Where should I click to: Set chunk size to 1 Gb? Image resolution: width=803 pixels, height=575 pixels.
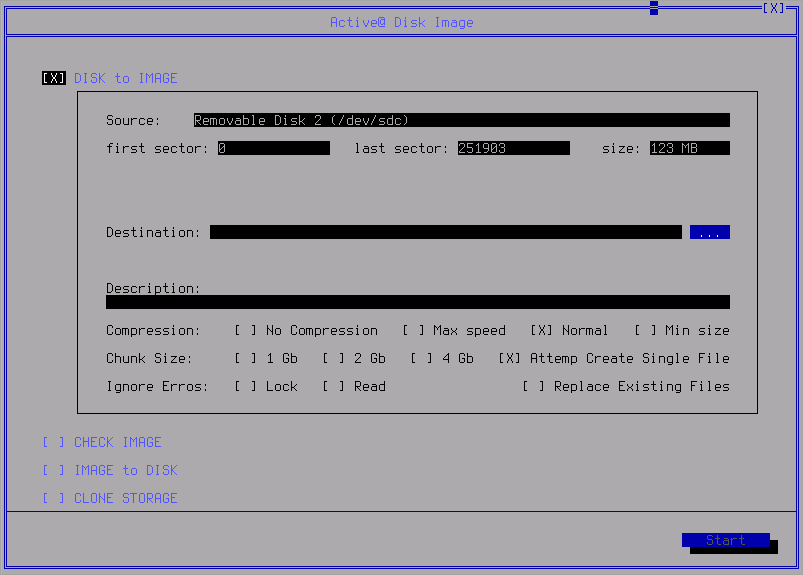[246, 358]
